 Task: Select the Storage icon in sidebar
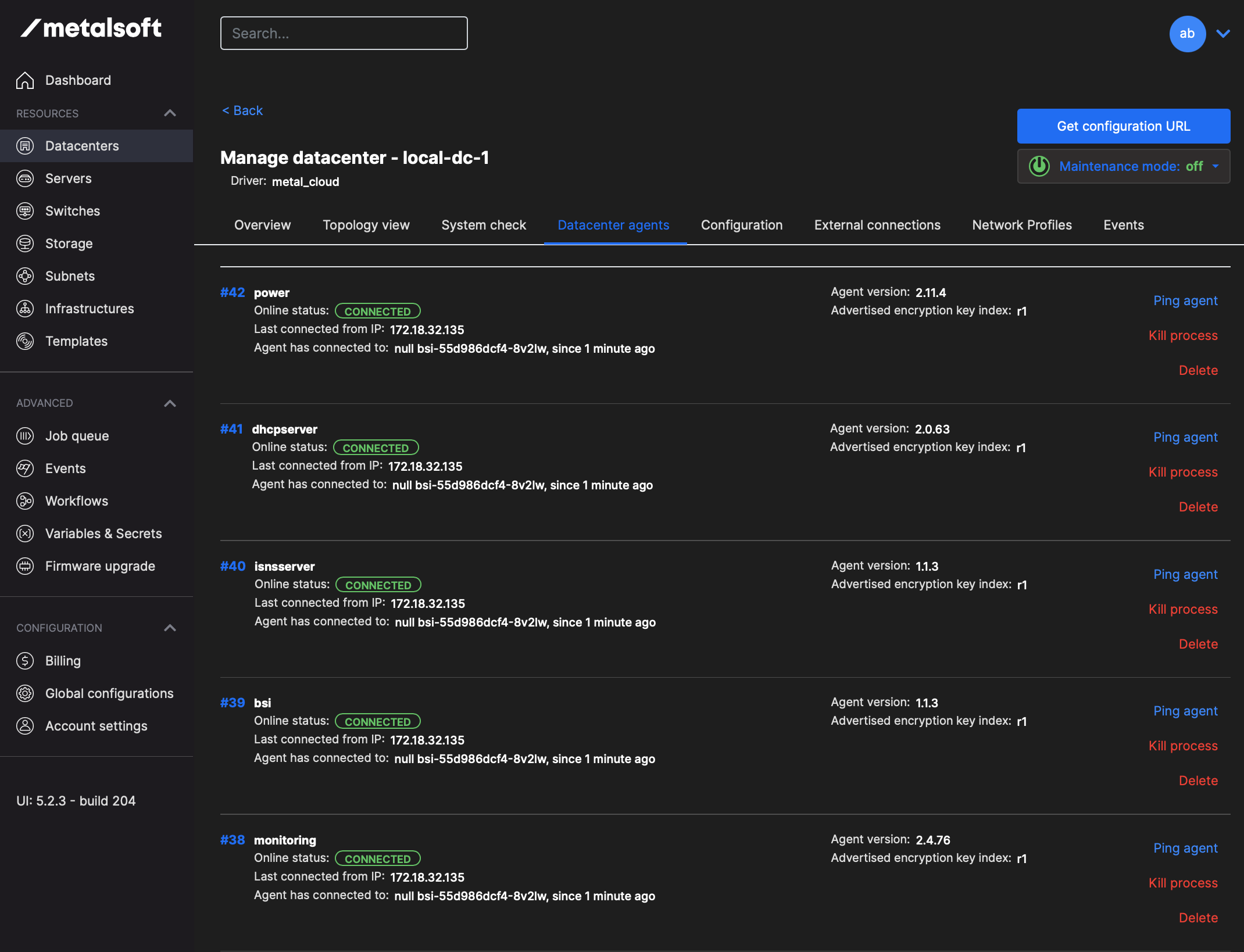point(25,244)
